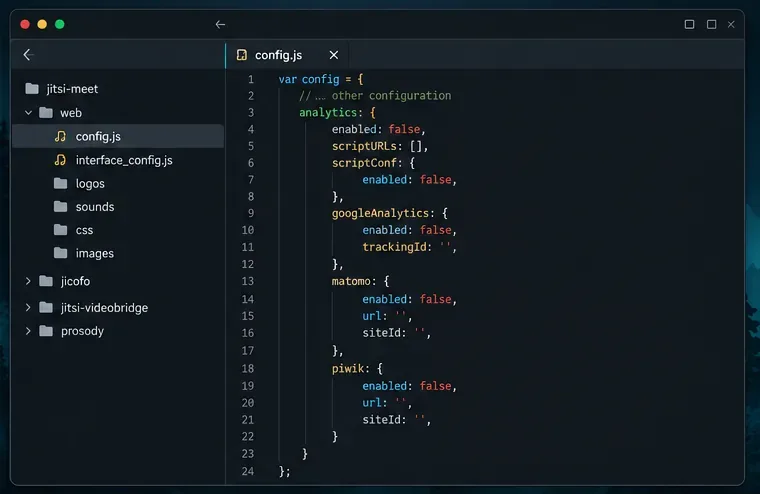Switch to the config.js tab

tap(287, 55)
